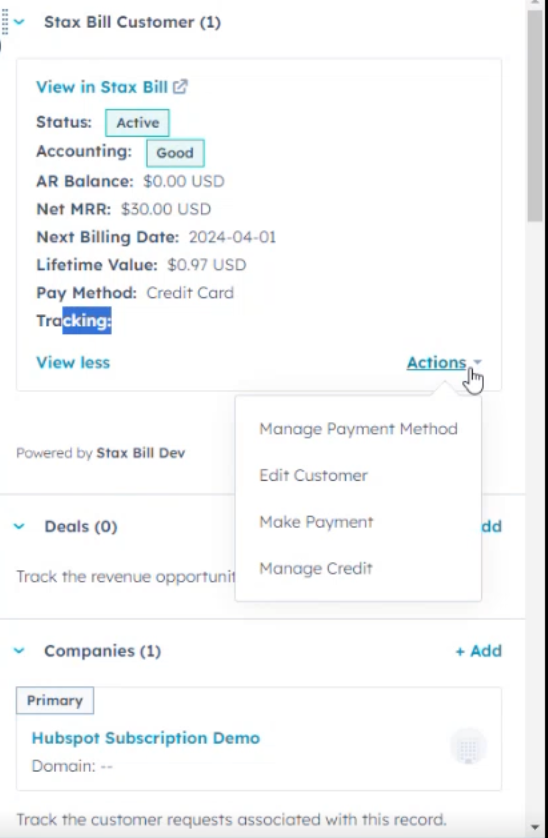This screenshot has width=548, height=838.
Task: Click Powered by Stax Bill Dev text
Action: [101, 453]
